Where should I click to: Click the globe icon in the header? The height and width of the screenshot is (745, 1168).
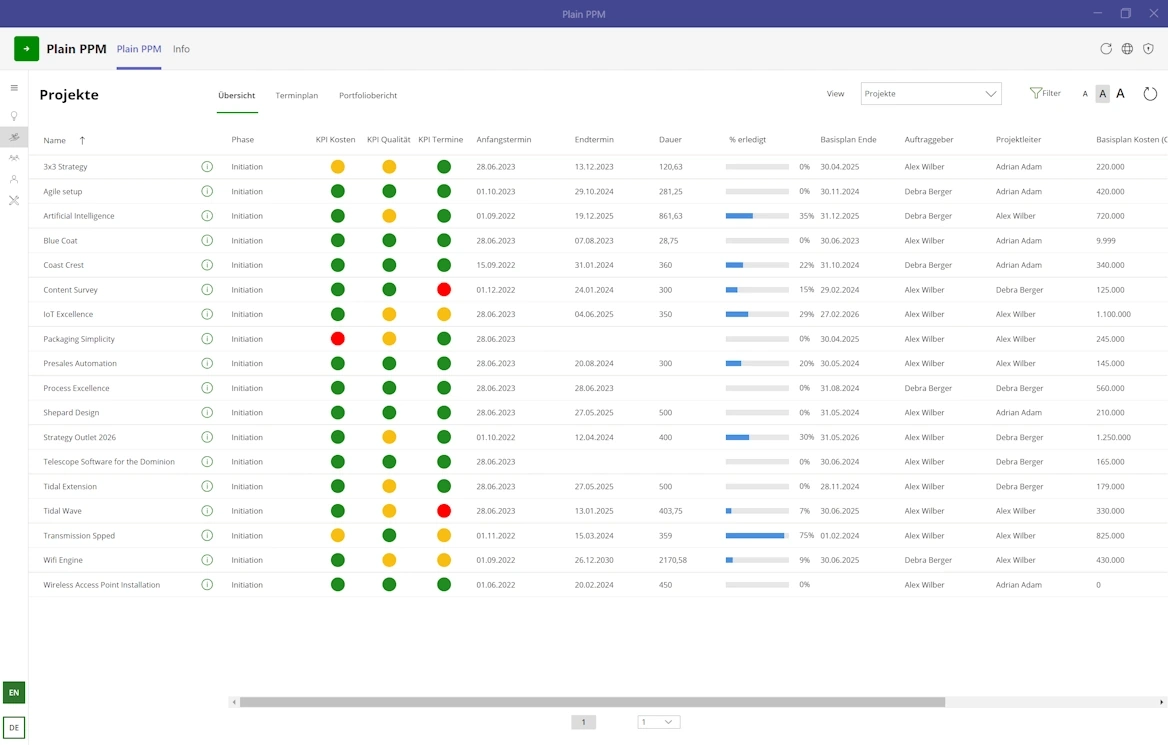pos(1127,49)
